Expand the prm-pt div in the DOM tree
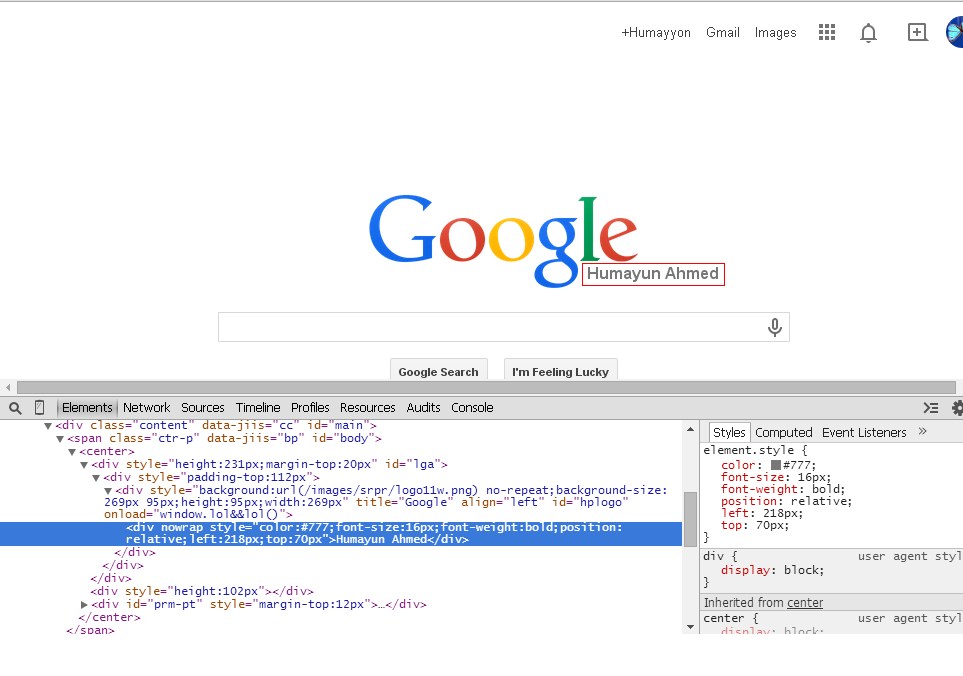This screenshot has height=676, width=963. coord(84,603)
